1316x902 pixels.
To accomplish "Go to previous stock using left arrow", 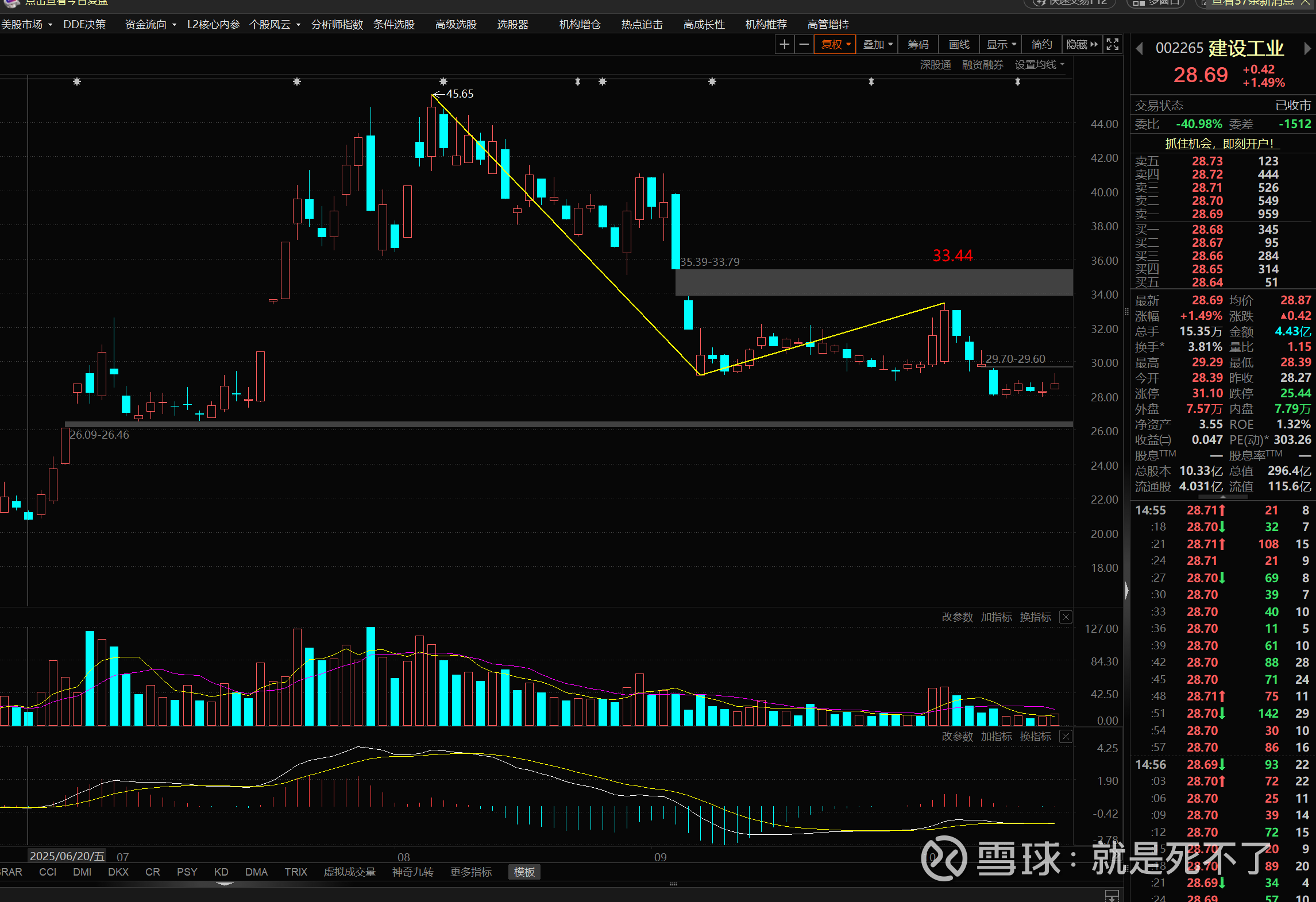I will coord(1140,49).
